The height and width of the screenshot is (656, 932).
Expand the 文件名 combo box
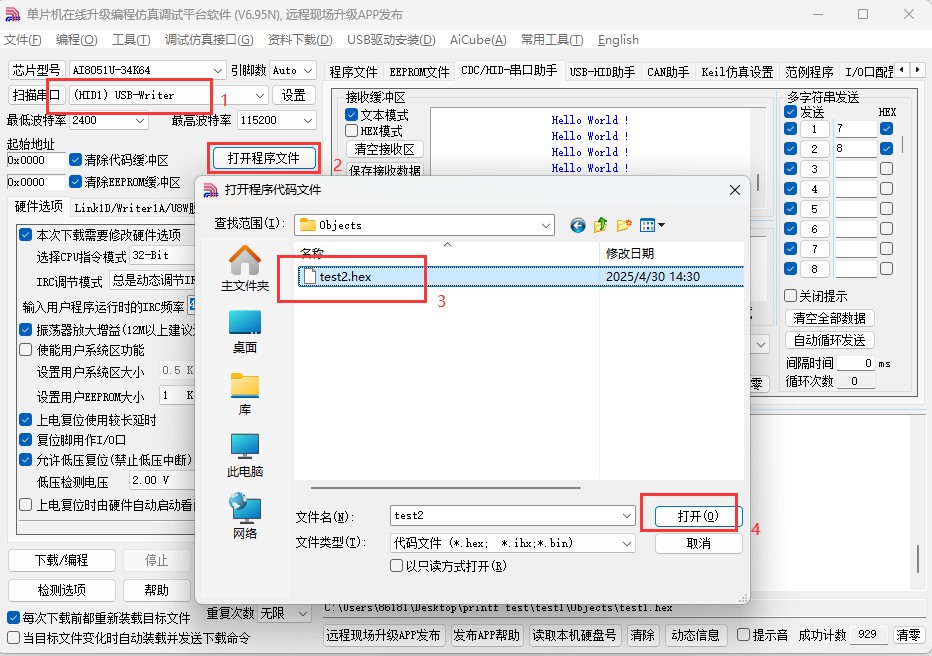tap(626, 515)
